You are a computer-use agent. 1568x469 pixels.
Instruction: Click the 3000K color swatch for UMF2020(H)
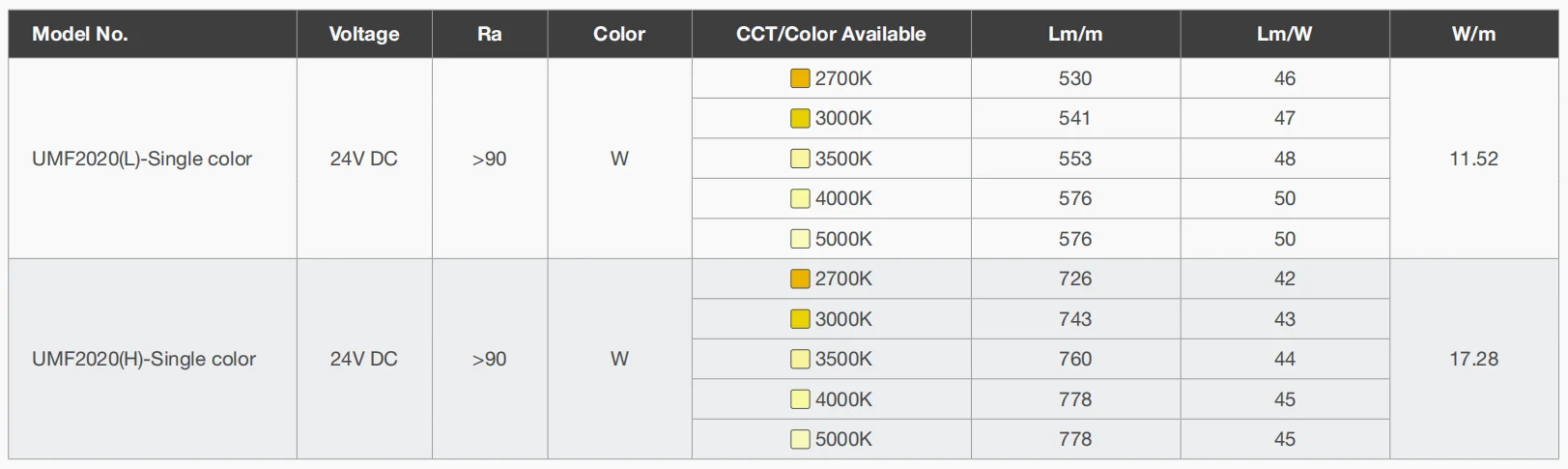pyautogui.click(x=800, y=319)
